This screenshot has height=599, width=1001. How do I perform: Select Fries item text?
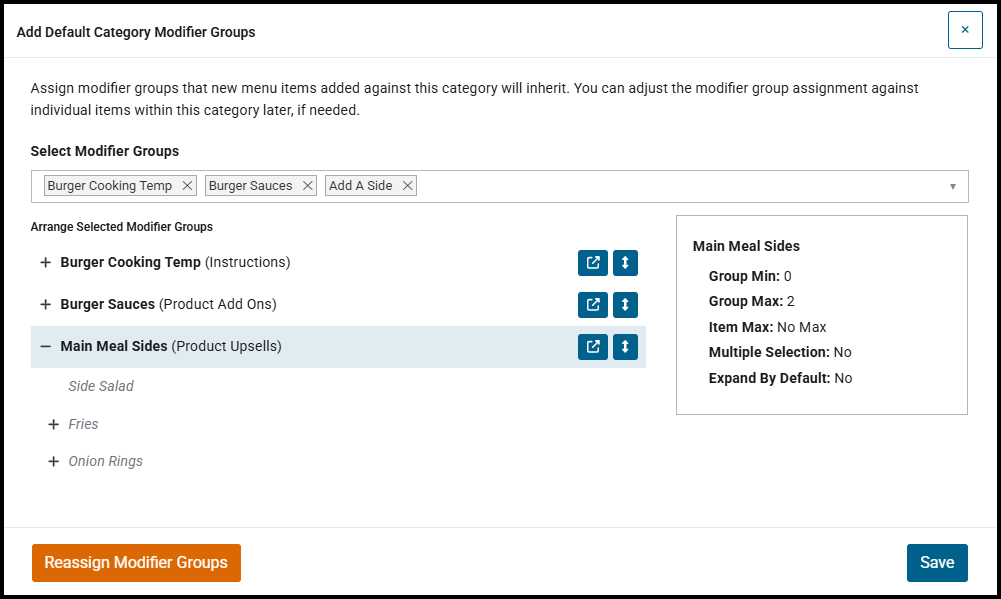click(x=83, y=425)
